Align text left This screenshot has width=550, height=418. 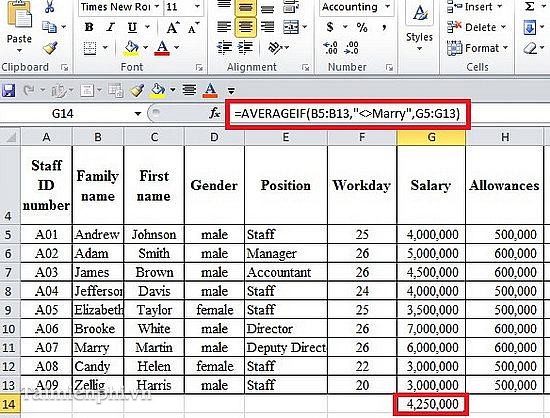pyautogui.click(x=224, y=27)
